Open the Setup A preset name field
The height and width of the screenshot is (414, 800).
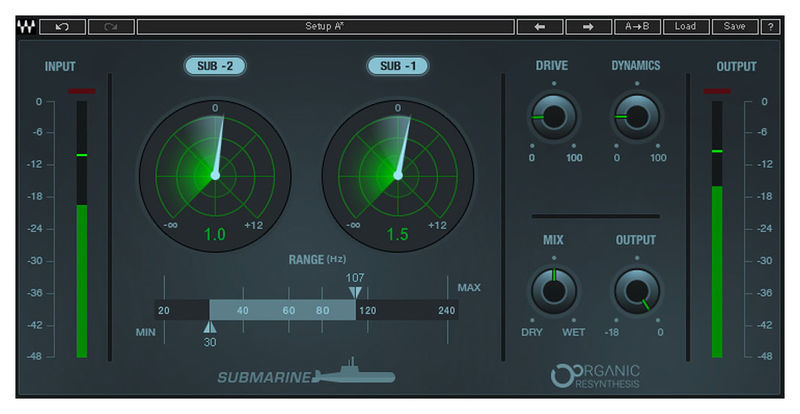click(326, 27)
